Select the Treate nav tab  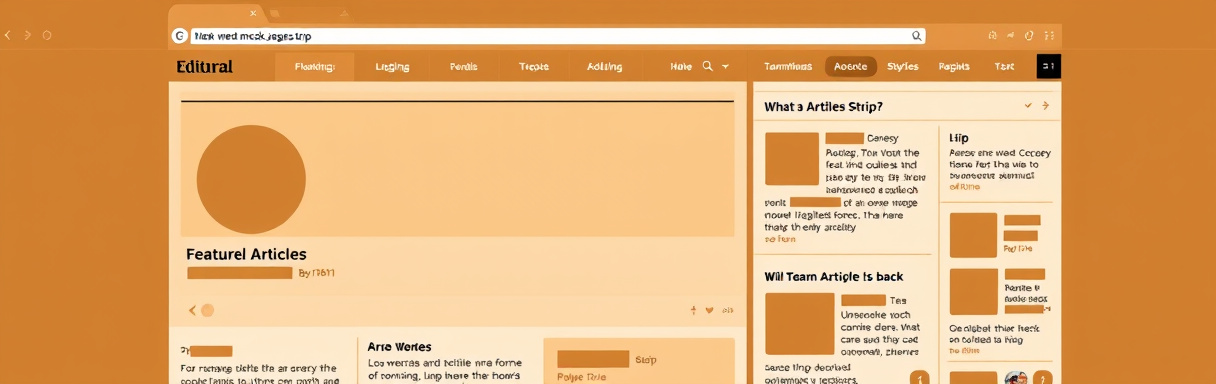(x=534, y=67)
